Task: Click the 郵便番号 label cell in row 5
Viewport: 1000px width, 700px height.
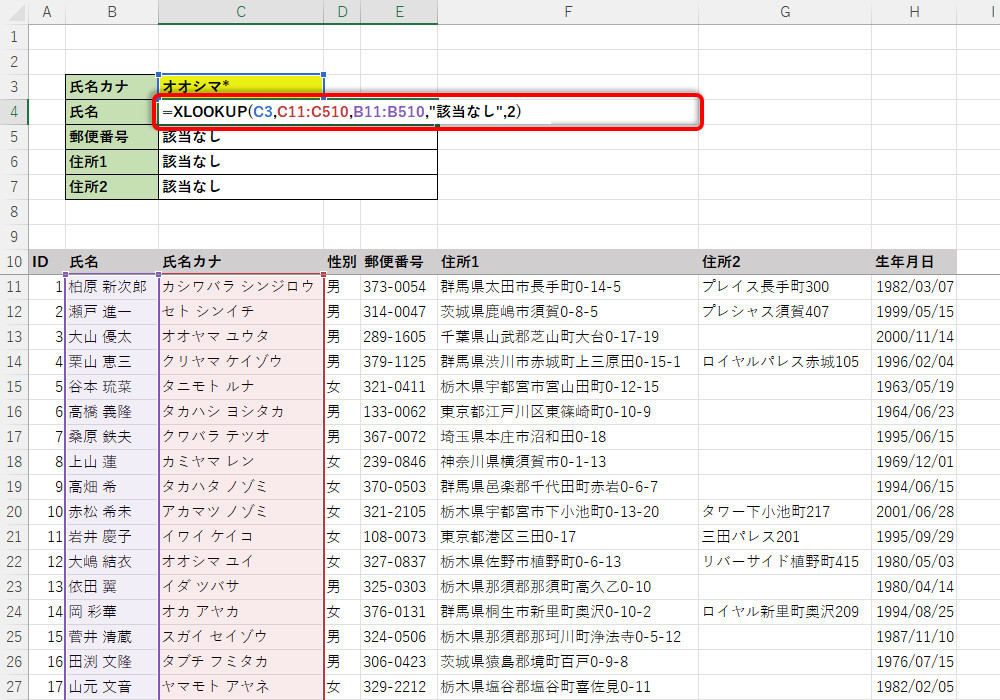Action: [x=112, y=137]
